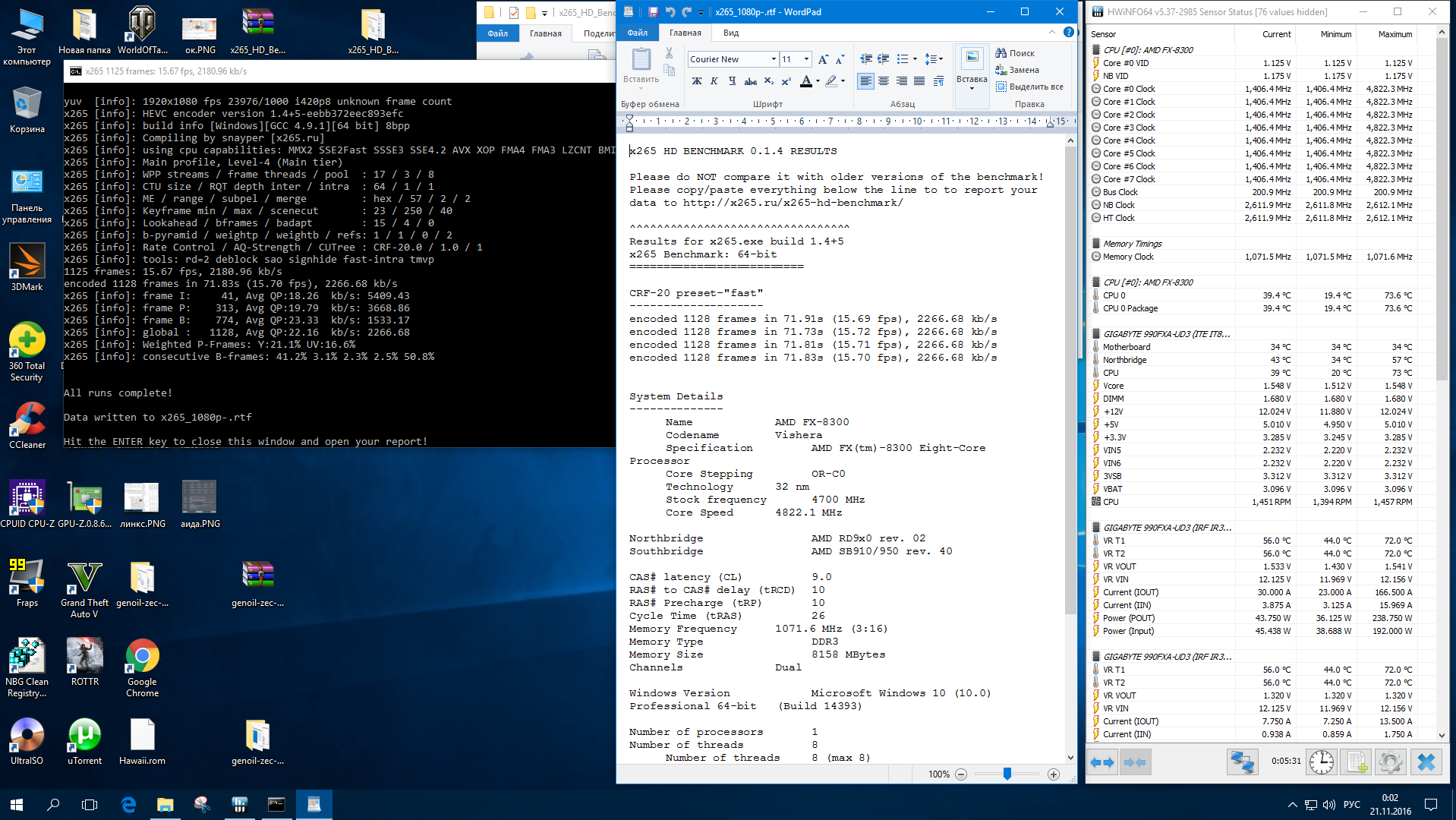This screenshot has width=1456, height=820.
Task: Click the WordPad save icon in title bar
Action: point(653,12)
